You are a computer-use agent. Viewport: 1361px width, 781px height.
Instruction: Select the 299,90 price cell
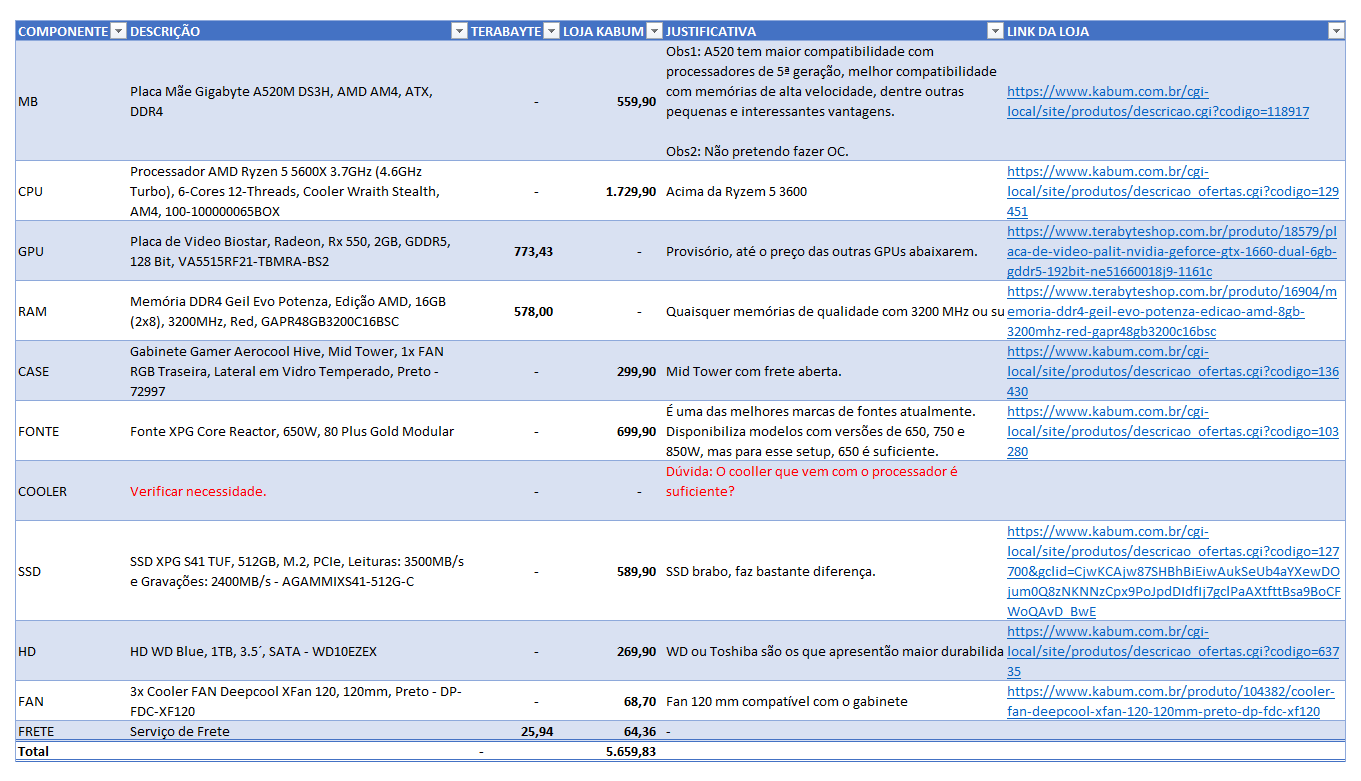(x=612, y=371)
